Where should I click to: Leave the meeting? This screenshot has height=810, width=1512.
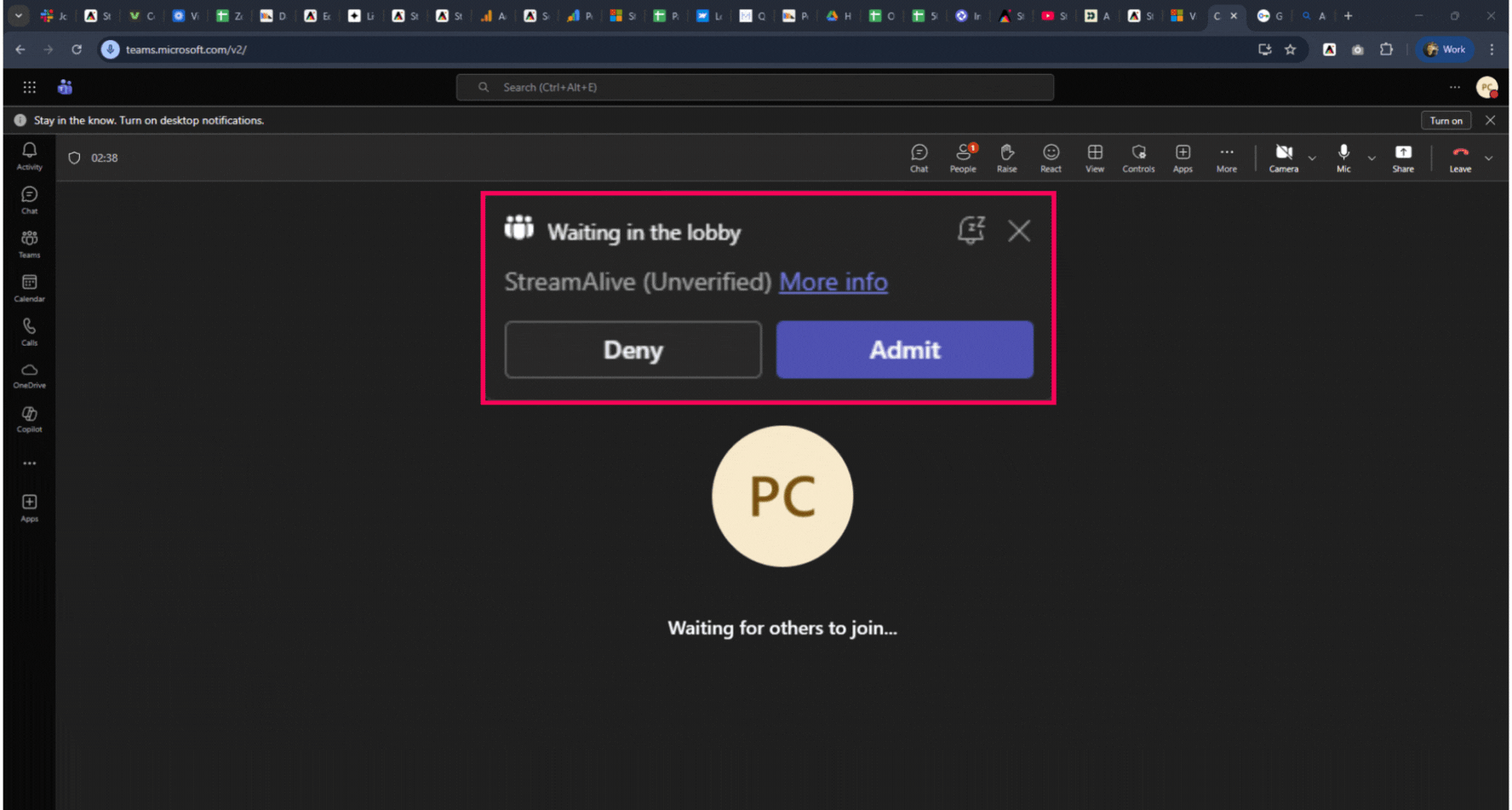(x=1460, y=158)
